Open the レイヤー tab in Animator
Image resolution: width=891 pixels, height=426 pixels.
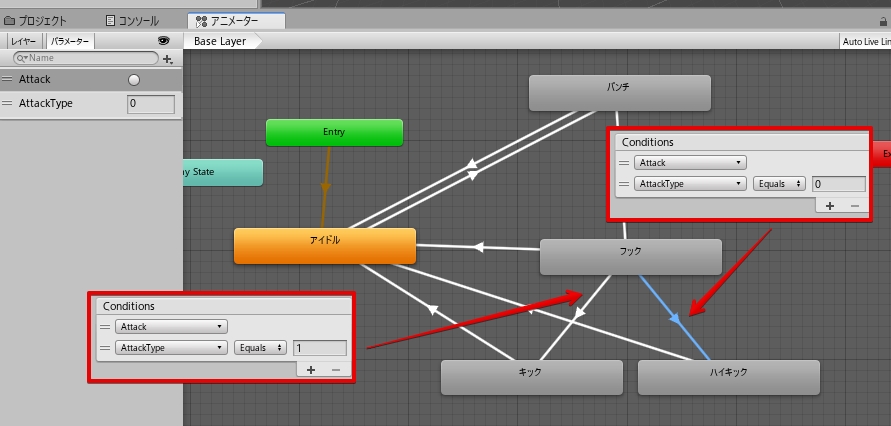[x=23, y=41]
